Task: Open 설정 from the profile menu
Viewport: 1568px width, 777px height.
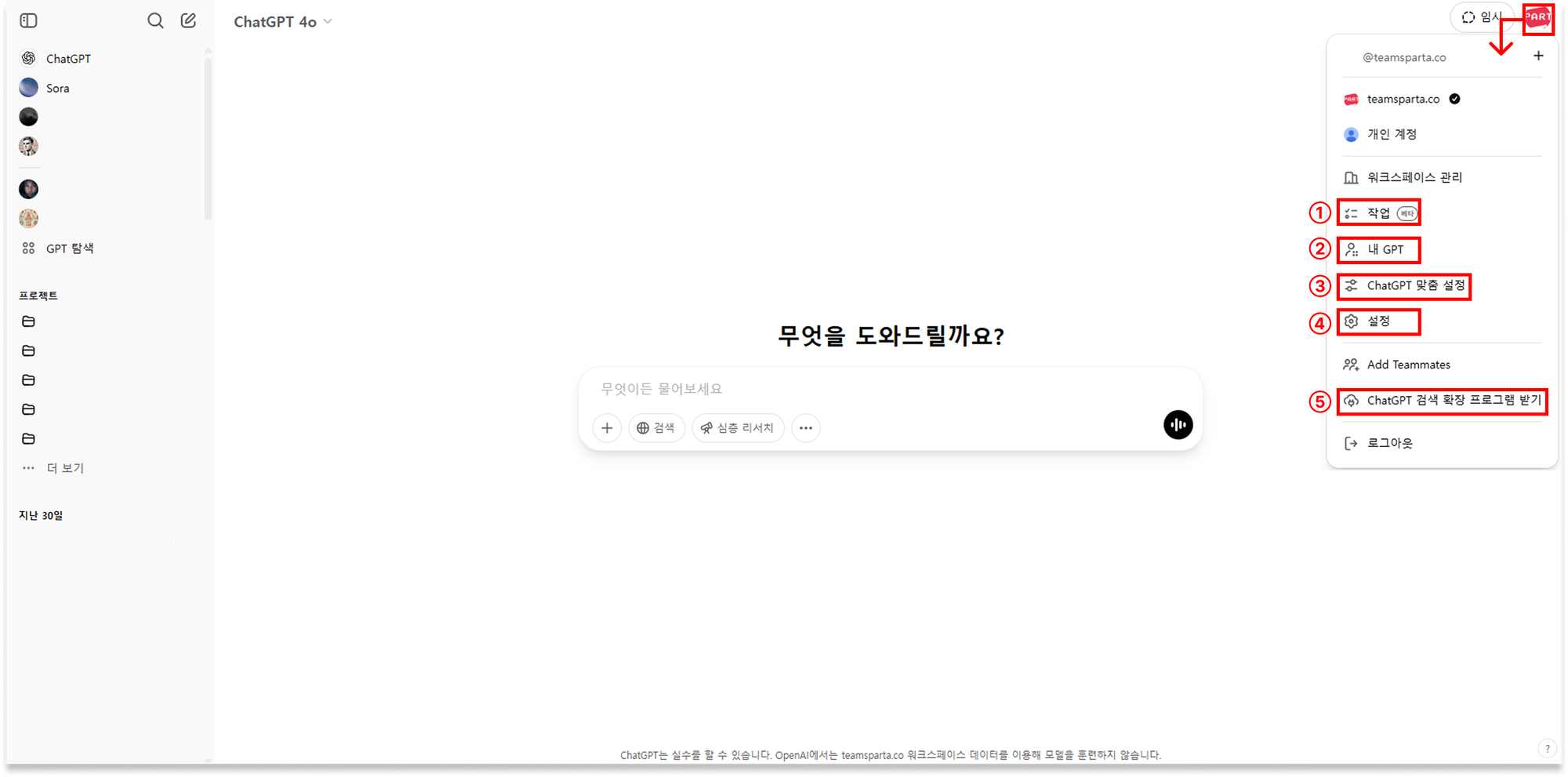Action: click(x=1379, y=322)
